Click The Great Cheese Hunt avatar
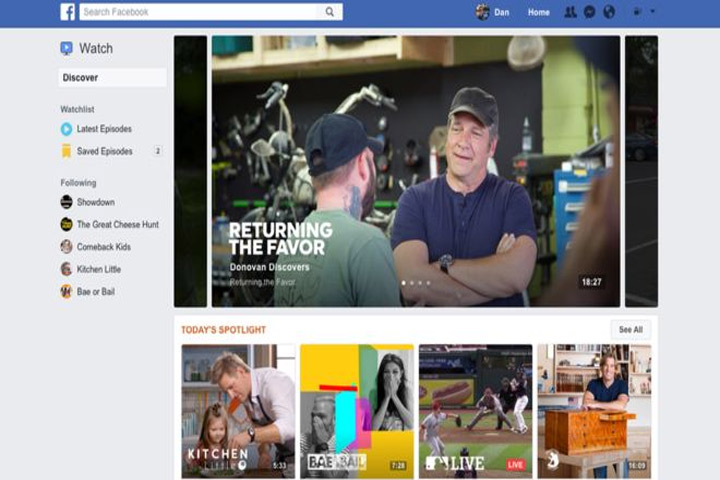Image resolution: width=720 pixels, height=480 pixels. (x=66, y=224)
